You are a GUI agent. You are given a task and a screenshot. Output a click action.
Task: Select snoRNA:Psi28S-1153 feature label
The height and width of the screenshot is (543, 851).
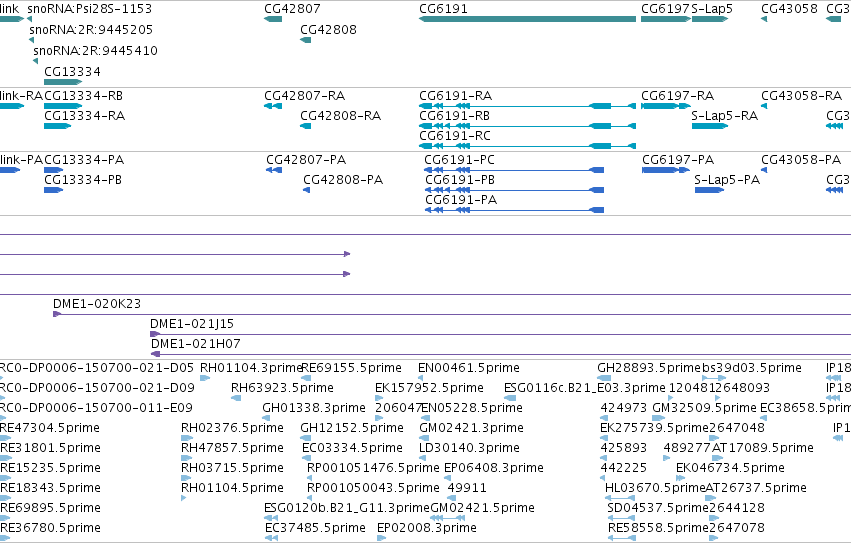pyautogui.click(x=90, y=9)
